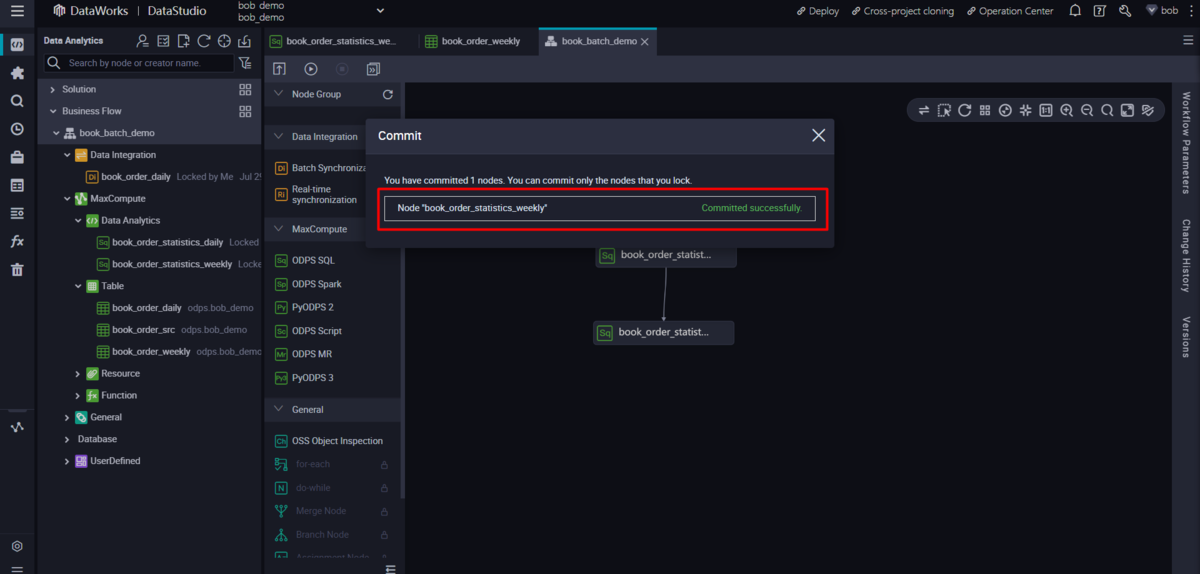Click the 1:1 actual size canvas icon

pos(1046,111)
